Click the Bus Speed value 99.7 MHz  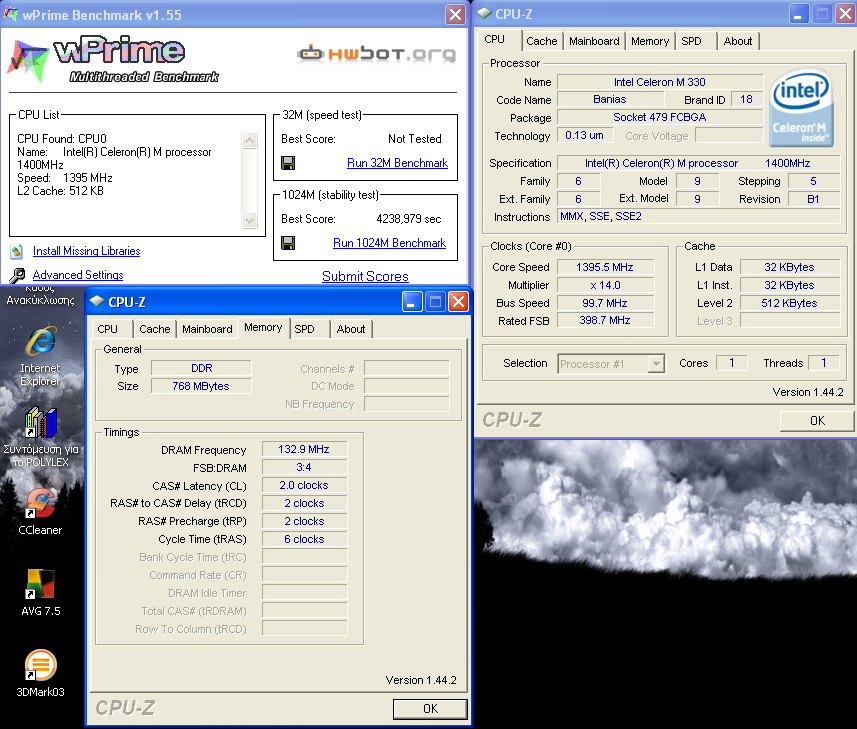click(605, 303)
